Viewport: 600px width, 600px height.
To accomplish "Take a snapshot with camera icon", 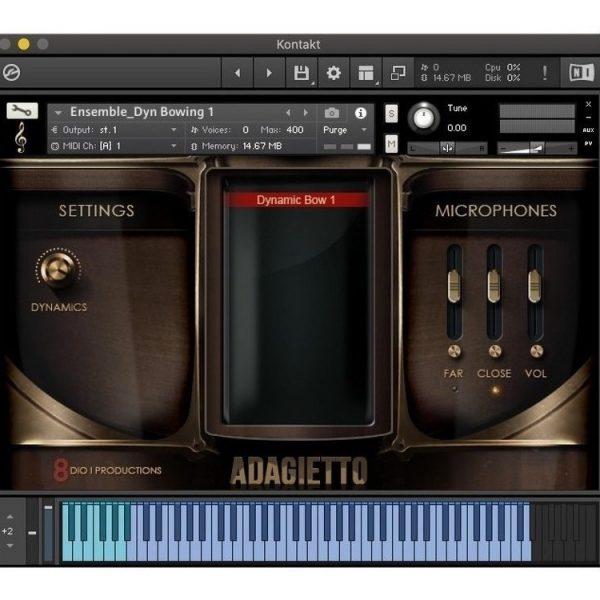I will coord(332,113).
